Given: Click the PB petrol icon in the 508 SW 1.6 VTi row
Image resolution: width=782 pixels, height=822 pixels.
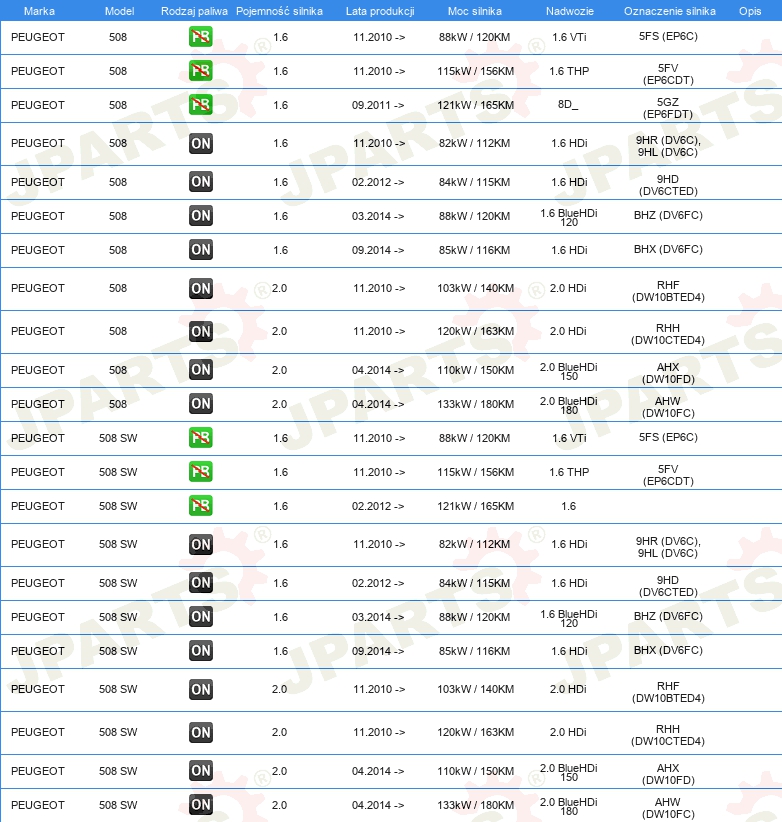Looking at the screenshot, I should pyautogui.click(x=201, y=438).
